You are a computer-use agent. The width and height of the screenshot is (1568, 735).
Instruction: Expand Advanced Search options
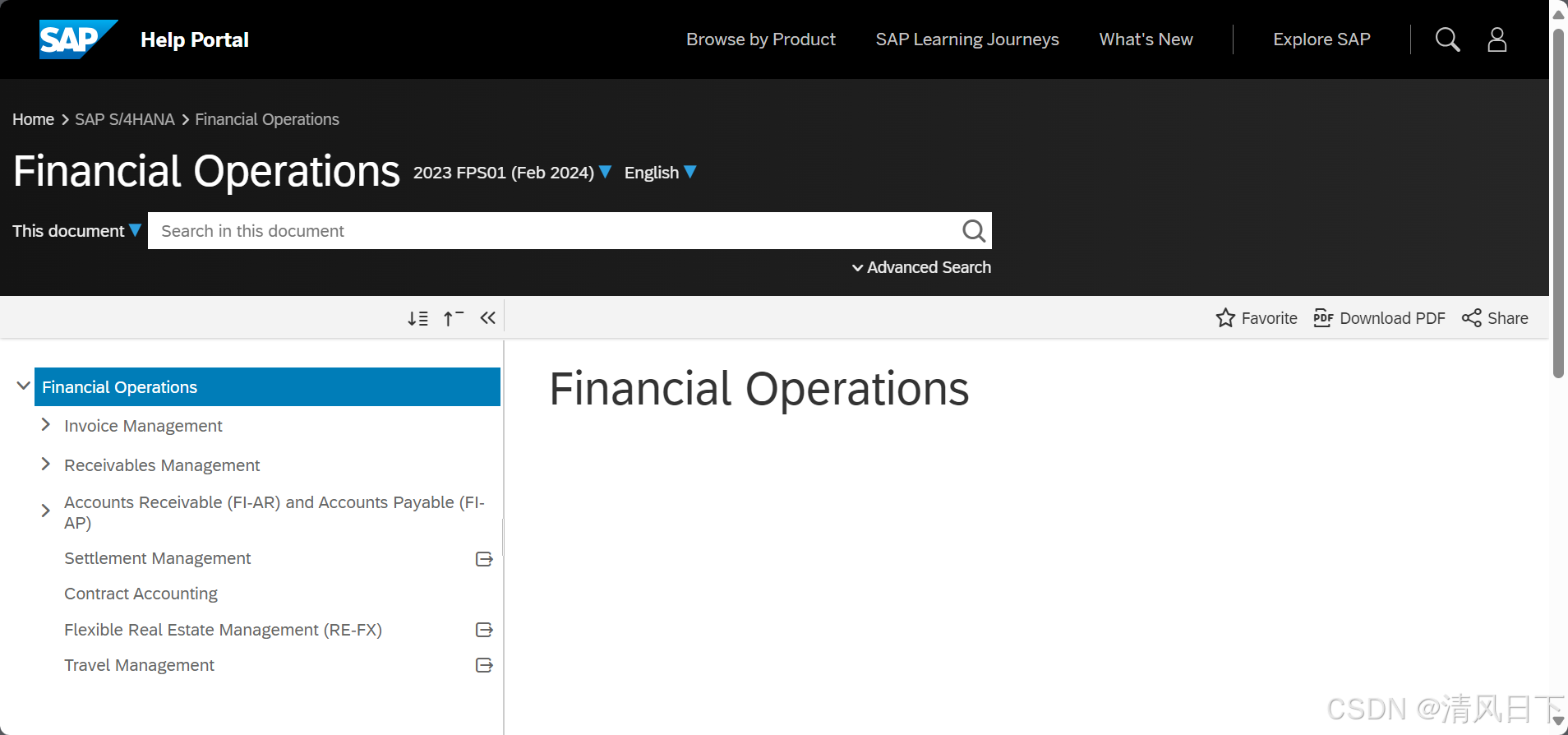[921, 267]
